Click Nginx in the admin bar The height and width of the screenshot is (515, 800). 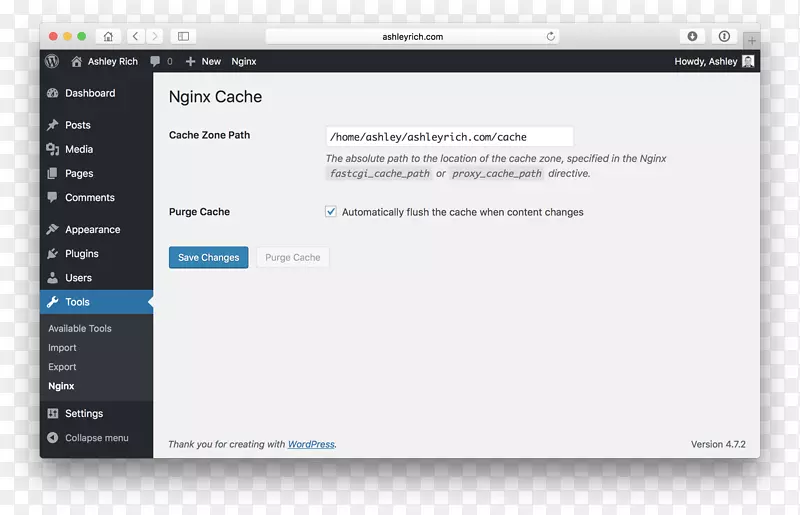(244, 61)
